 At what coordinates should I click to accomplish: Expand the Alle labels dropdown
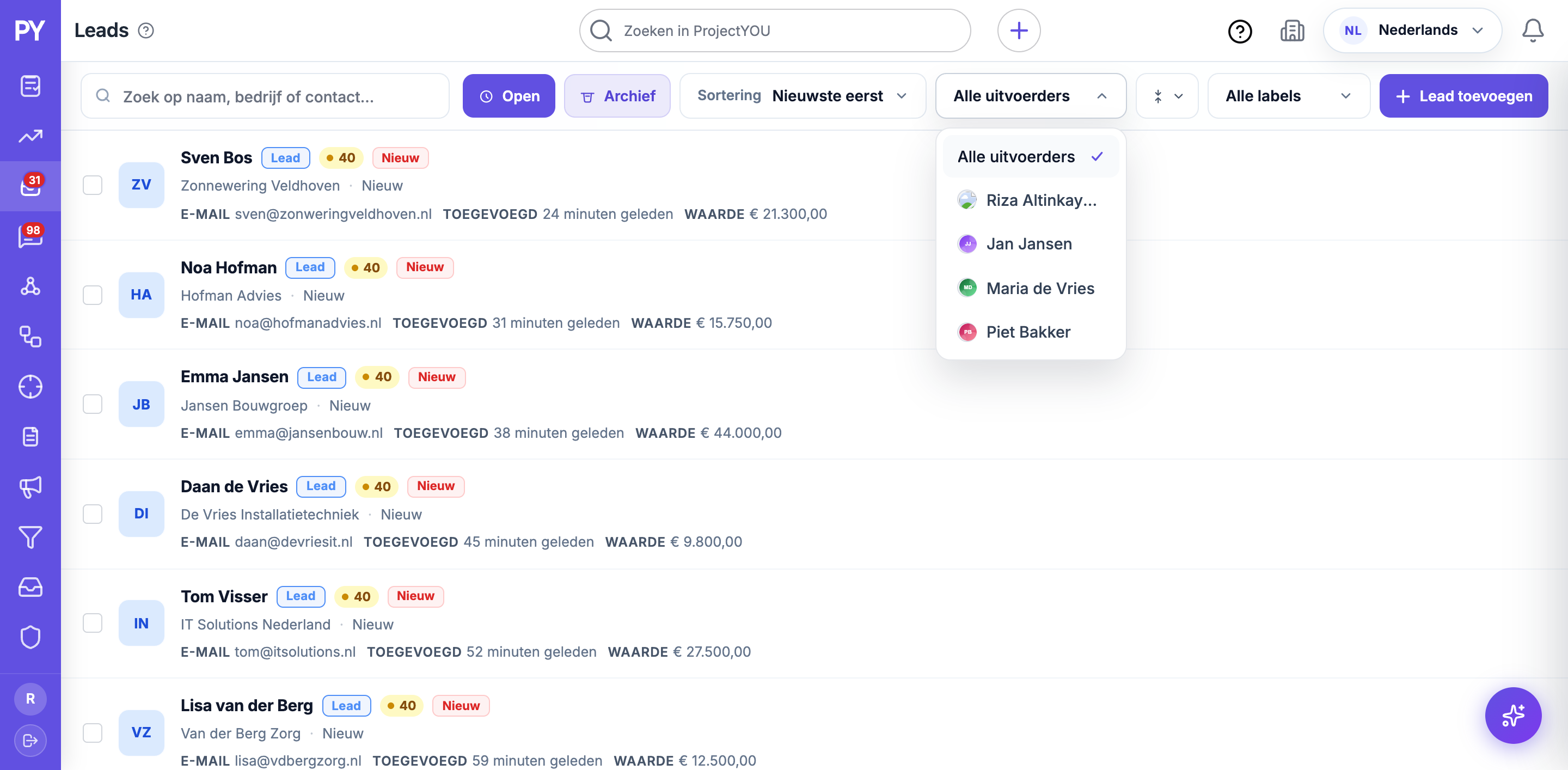[x=1289, y=95]
